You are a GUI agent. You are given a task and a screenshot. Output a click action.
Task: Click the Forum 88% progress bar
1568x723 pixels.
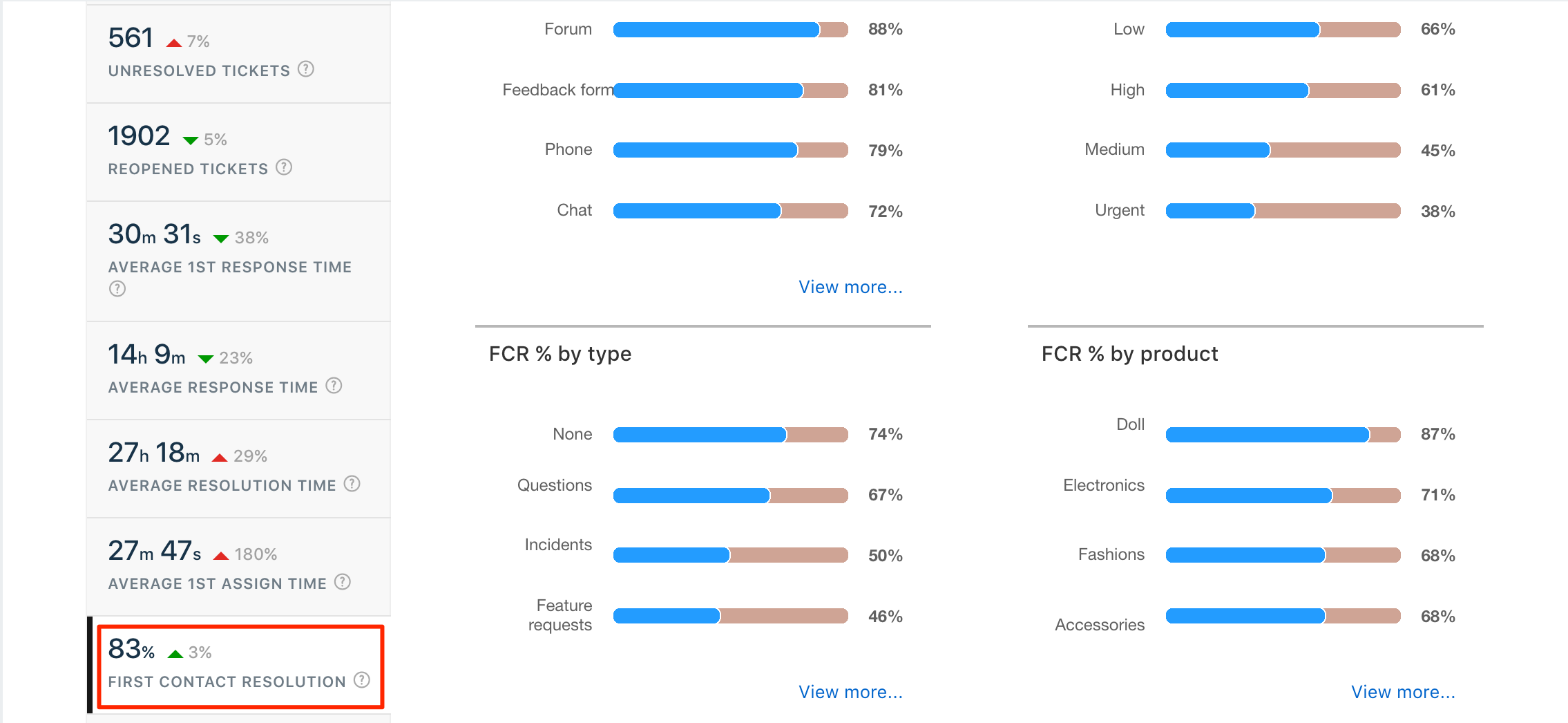pyautogui.click(x=730, y=30)
